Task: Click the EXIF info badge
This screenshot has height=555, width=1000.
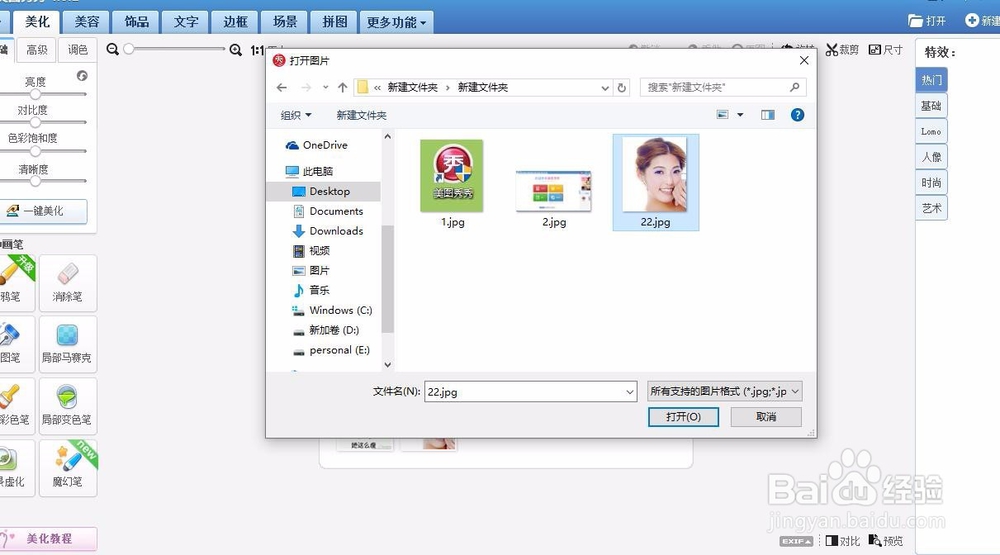Action: point(797,541)
